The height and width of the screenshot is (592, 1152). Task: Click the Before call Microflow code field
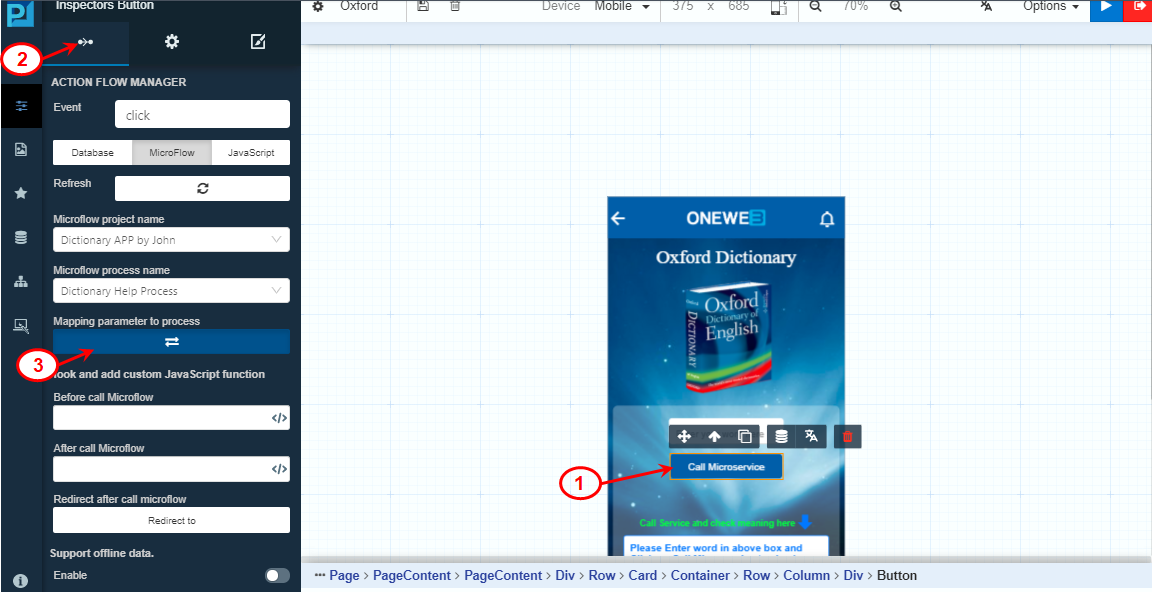click(171, 418)
